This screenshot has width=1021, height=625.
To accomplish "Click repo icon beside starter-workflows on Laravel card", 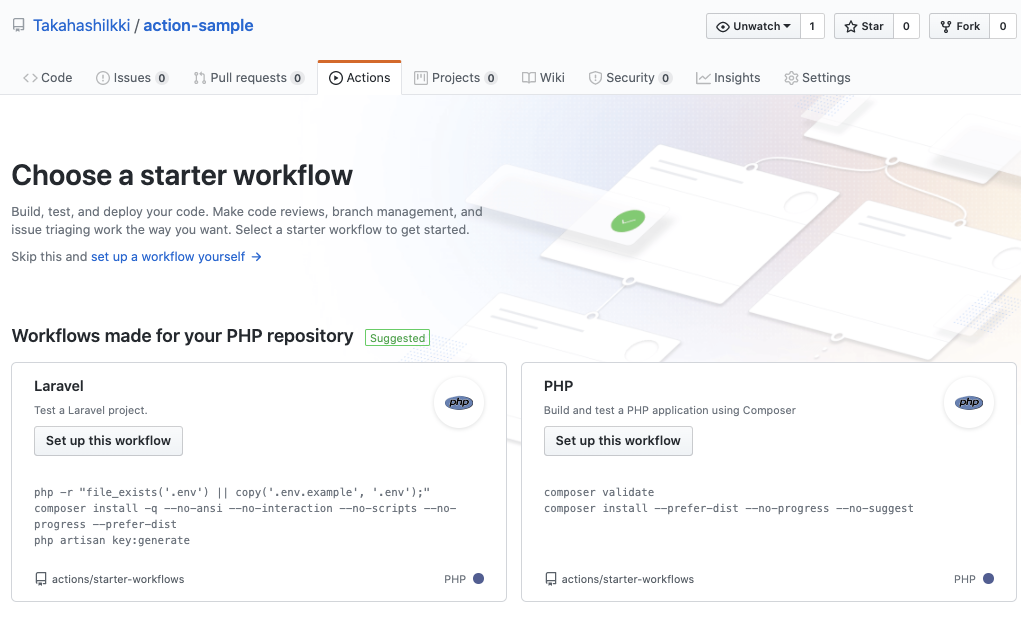I will (41, 579).
